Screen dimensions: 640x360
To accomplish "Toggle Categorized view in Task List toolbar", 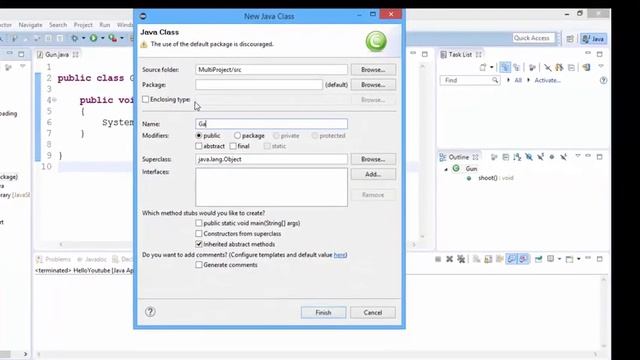I will click(505, 67).
